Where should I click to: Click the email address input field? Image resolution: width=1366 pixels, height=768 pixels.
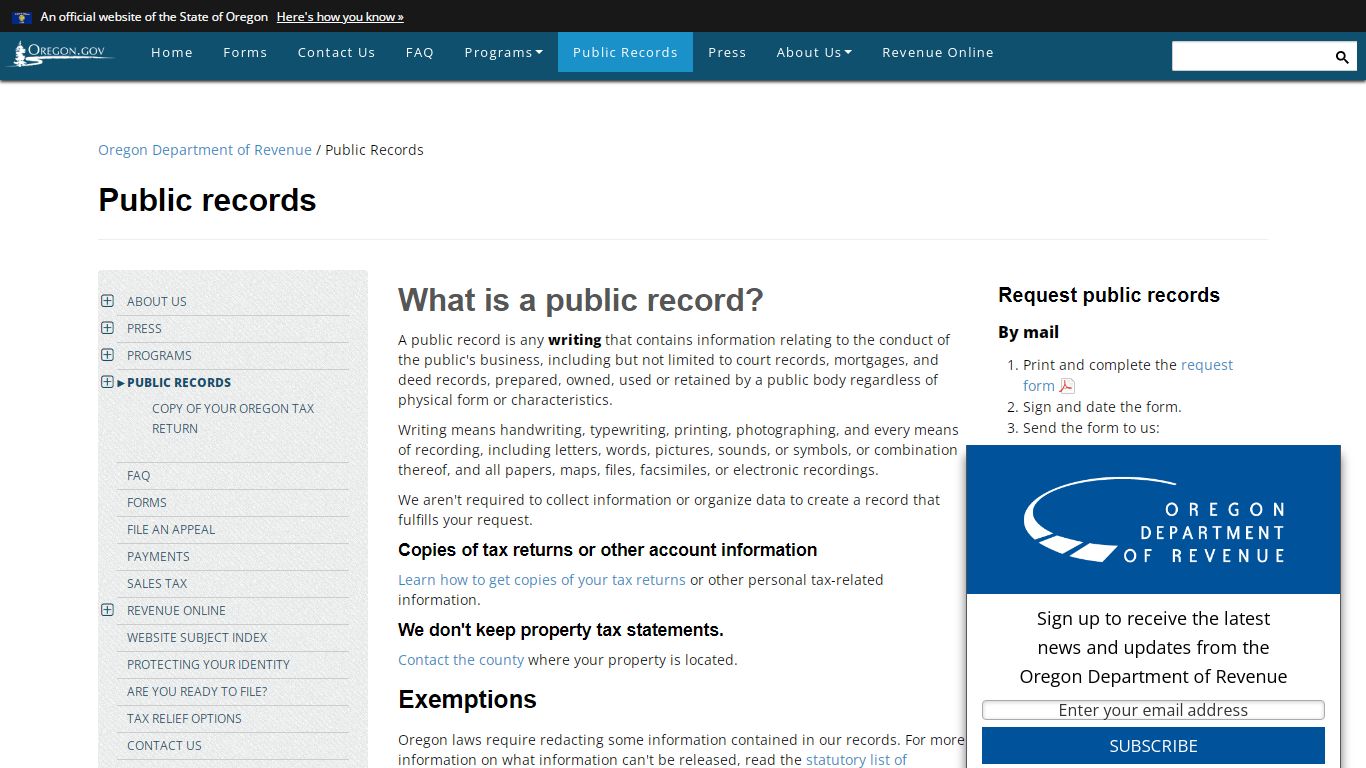pyautogui.click(x=1153, y=710)
